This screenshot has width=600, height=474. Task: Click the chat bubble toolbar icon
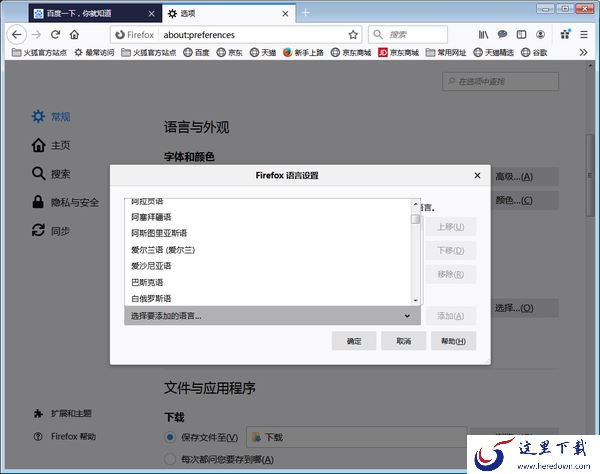[x=502, y=35]
